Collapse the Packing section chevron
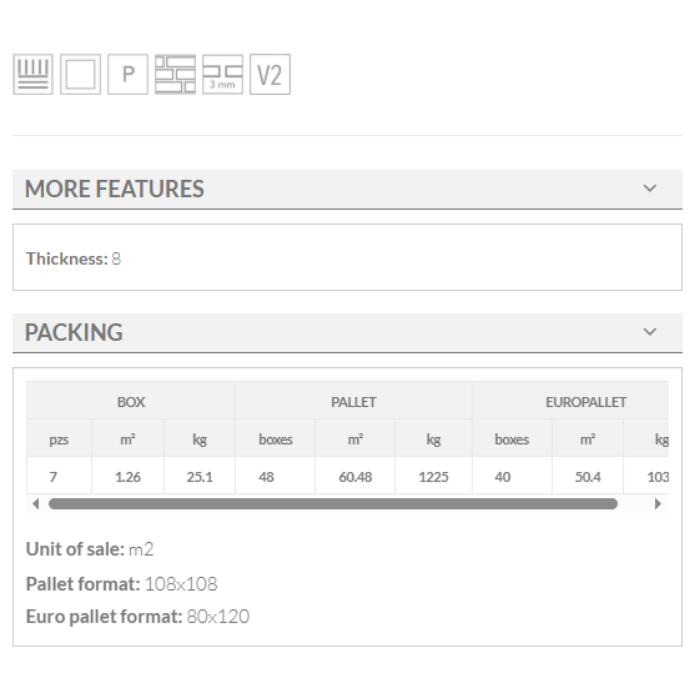The width and height of the screenshot is (700, 700). [651, 332]
